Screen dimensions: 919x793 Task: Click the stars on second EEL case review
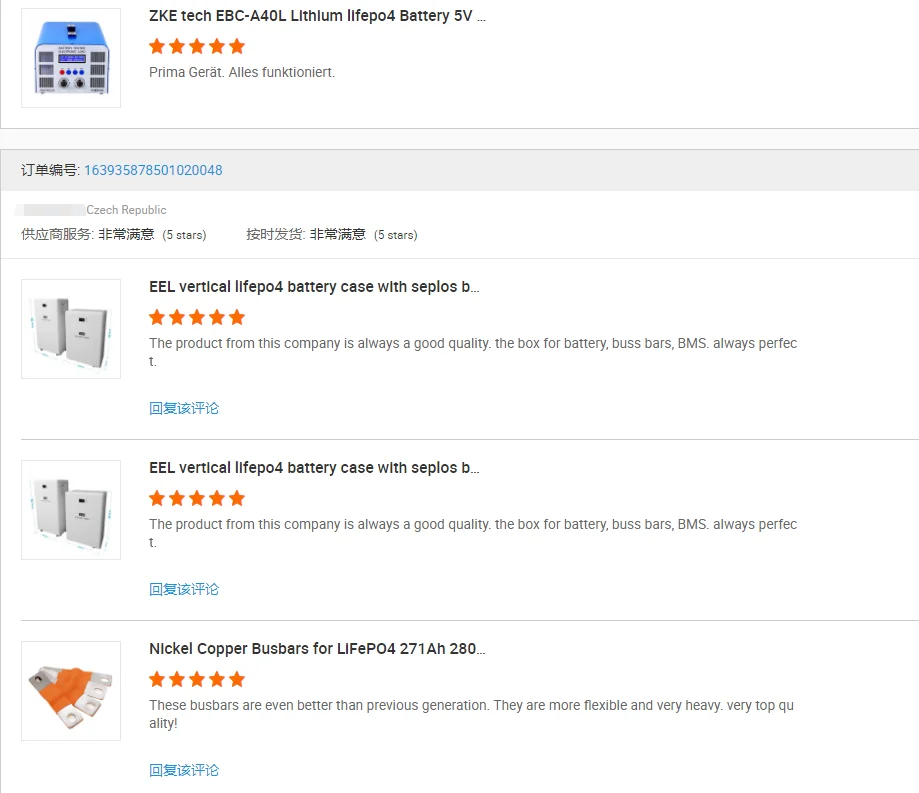click(x=196, y=498)
